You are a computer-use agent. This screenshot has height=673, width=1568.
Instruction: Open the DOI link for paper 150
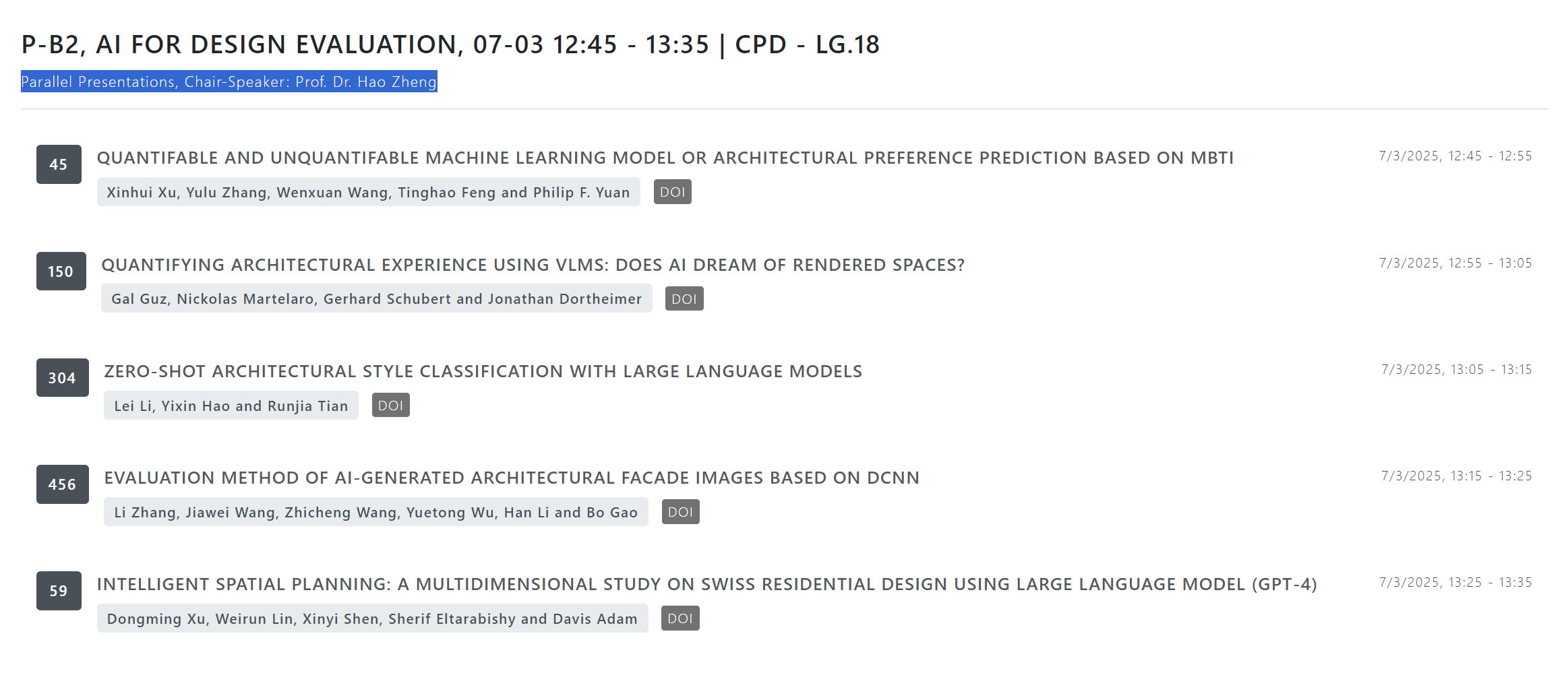click(684, 299)
